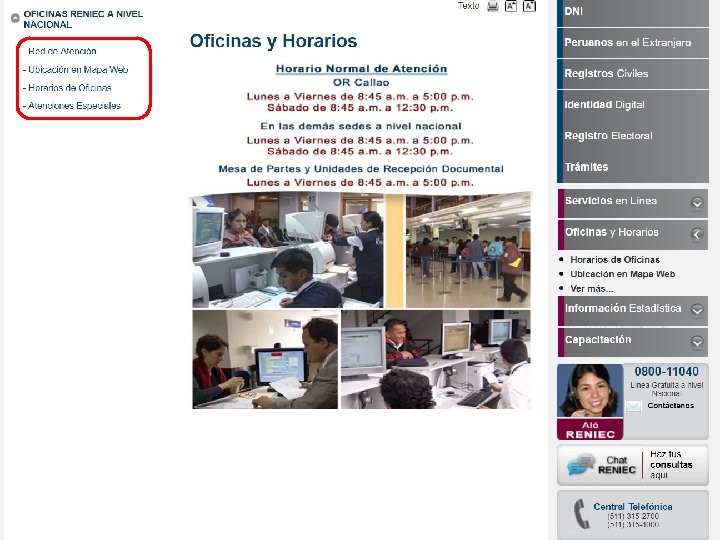Collapse the Oficinas y Horarios section arrow
The width and height of the screenshot is (720, 540).
pos(697,234)
